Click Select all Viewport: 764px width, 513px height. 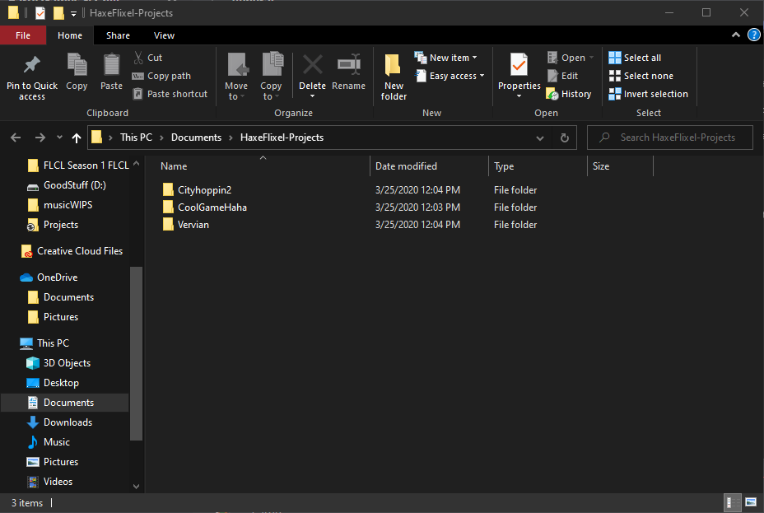click(x=635, y=57)
